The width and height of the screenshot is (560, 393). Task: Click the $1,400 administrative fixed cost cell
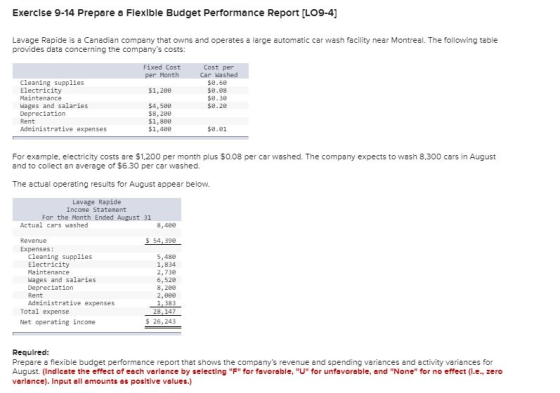click(160, 129)
